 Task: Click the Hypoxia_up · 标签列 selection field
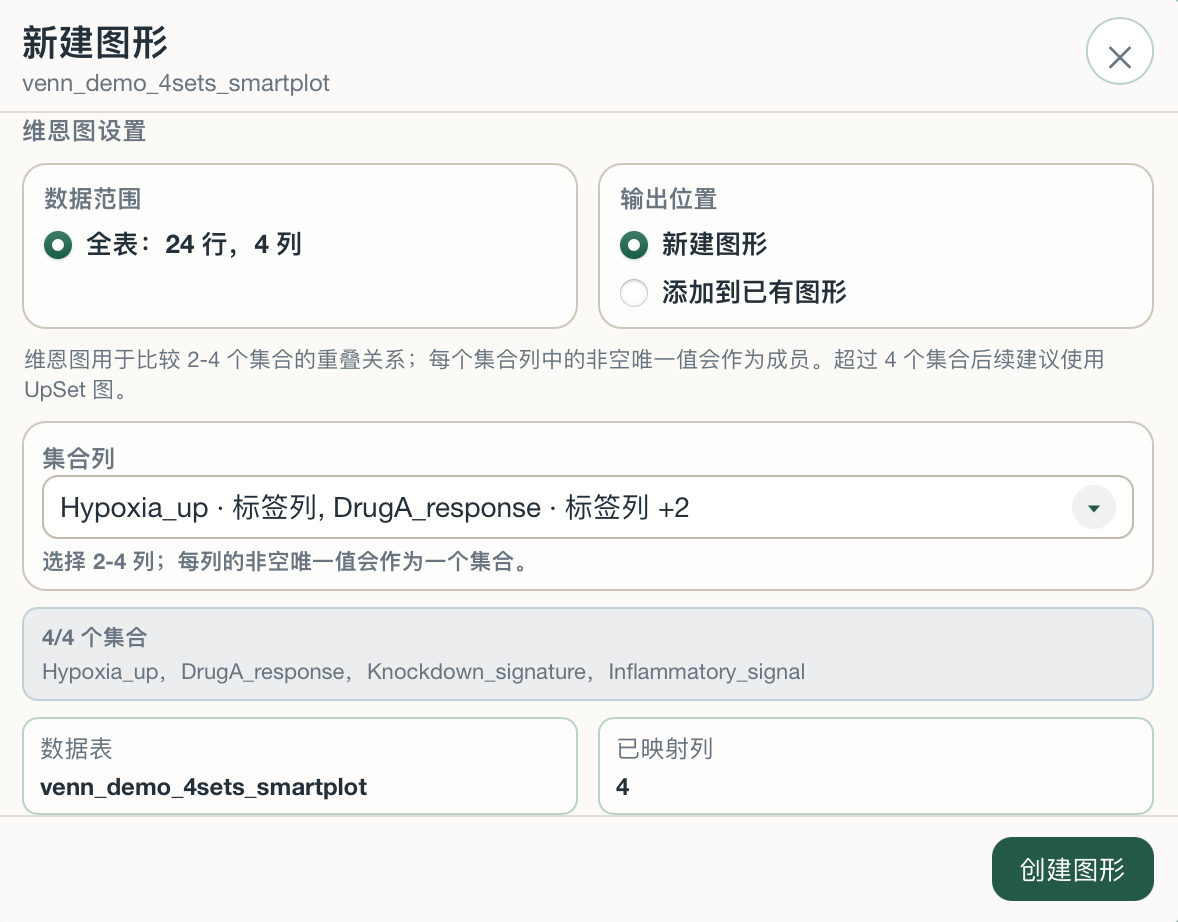587,507
